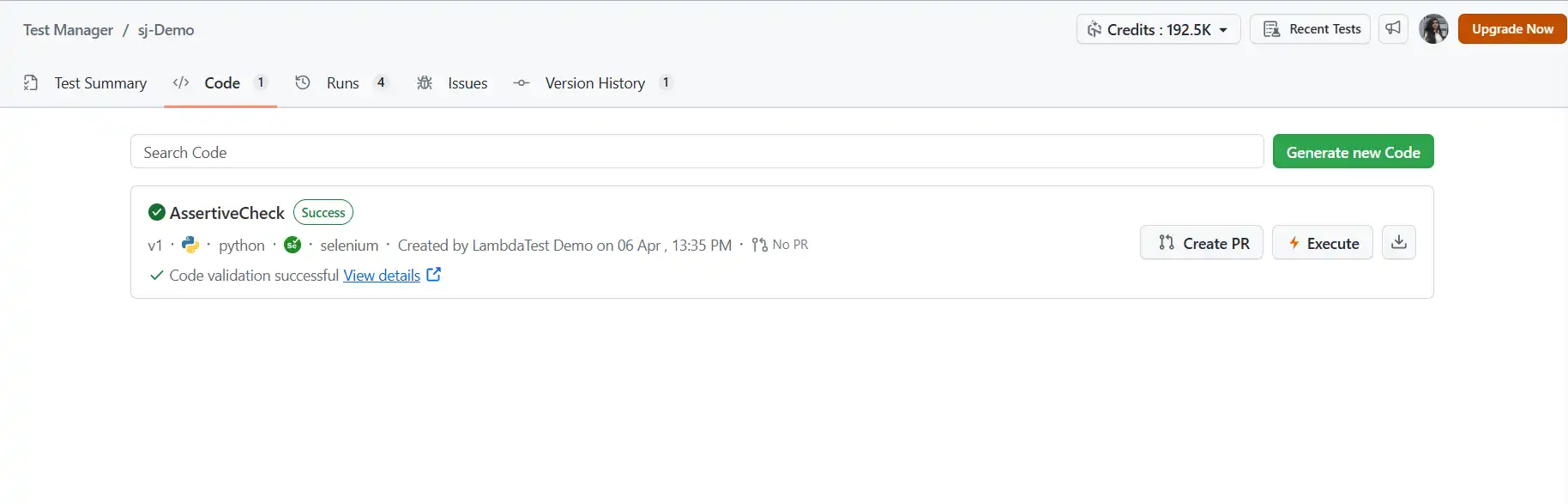Click the Version History commit icon
Viewport: 1568px width, 504px height.
(522, 82)
